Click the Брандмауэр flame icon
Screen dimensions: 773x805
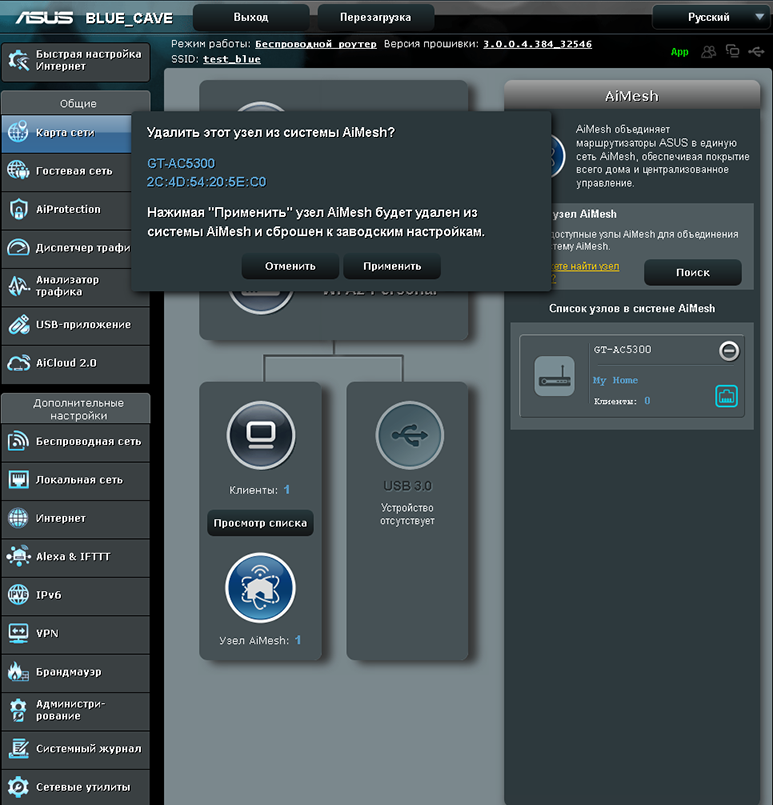coord(18,672)
